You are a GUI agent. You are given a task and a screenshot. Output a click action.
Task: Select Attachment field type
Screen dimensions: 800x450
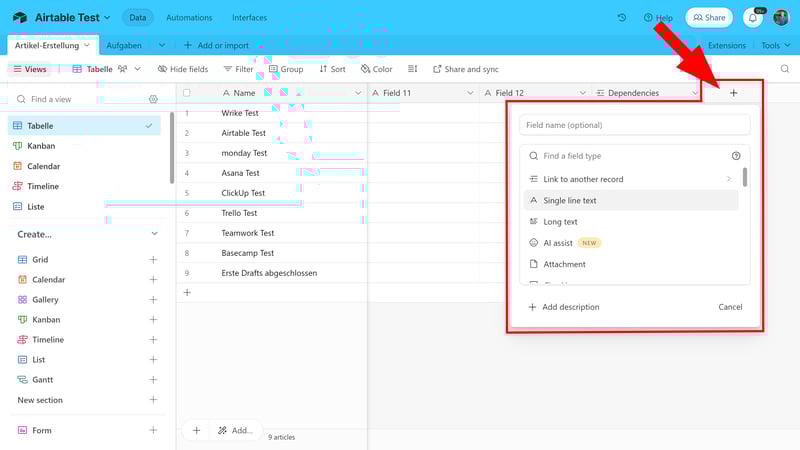pos(631,264)
